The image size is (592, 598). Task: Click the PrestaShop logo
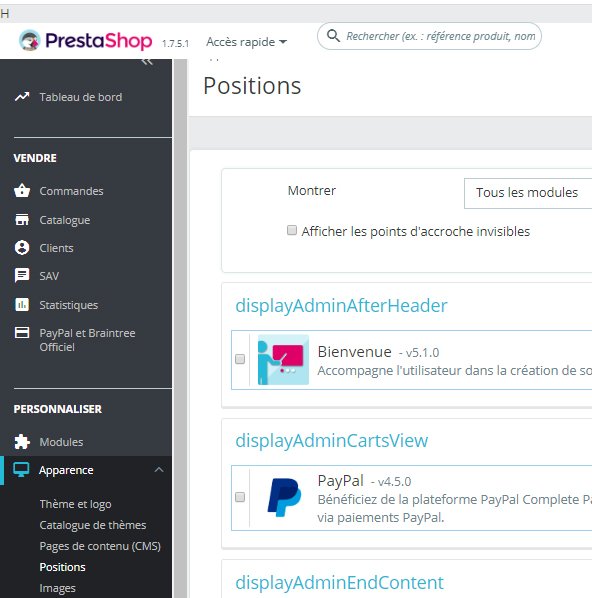[85, 40]
